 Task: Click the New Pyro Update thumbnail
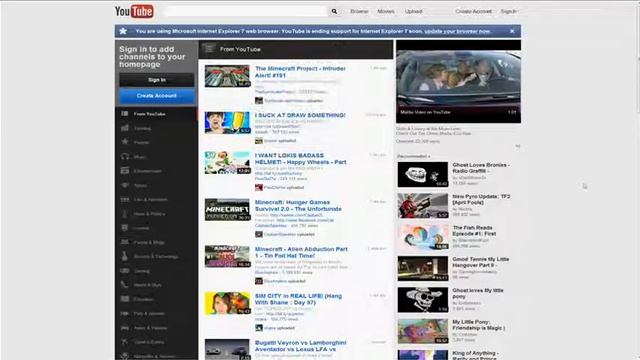pos(422,206)
